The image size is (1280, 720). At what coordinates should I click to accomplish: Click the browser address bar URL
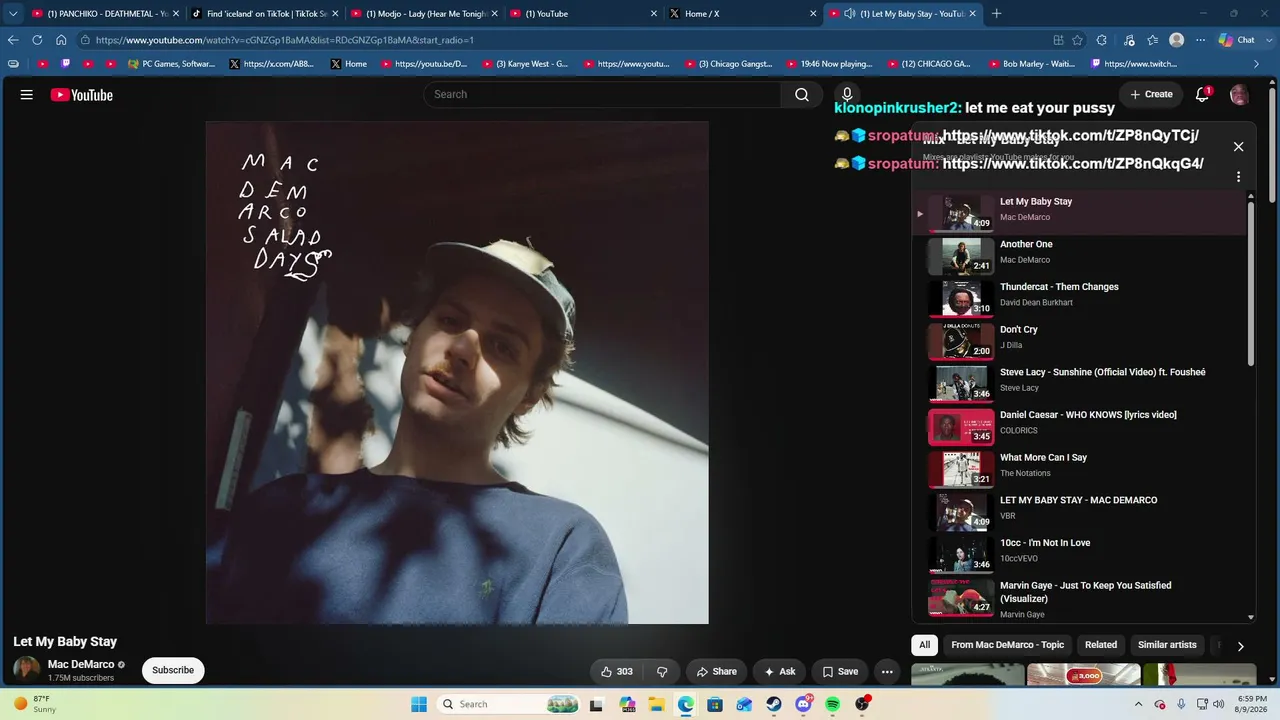(285, 40)
